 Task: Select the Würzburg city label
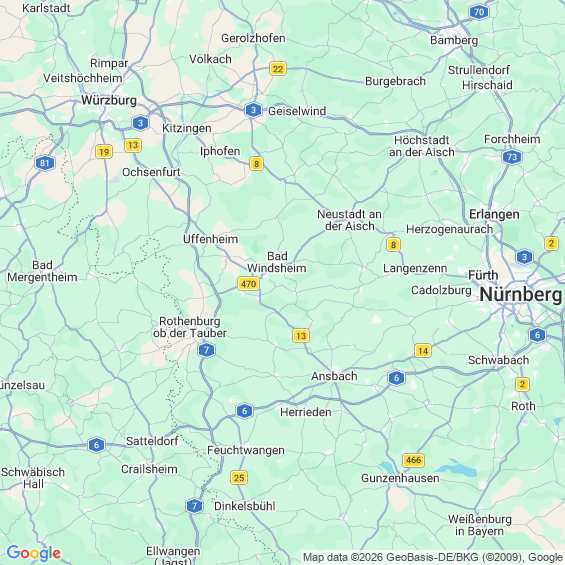pyautogui.click(x=109, y=100)
